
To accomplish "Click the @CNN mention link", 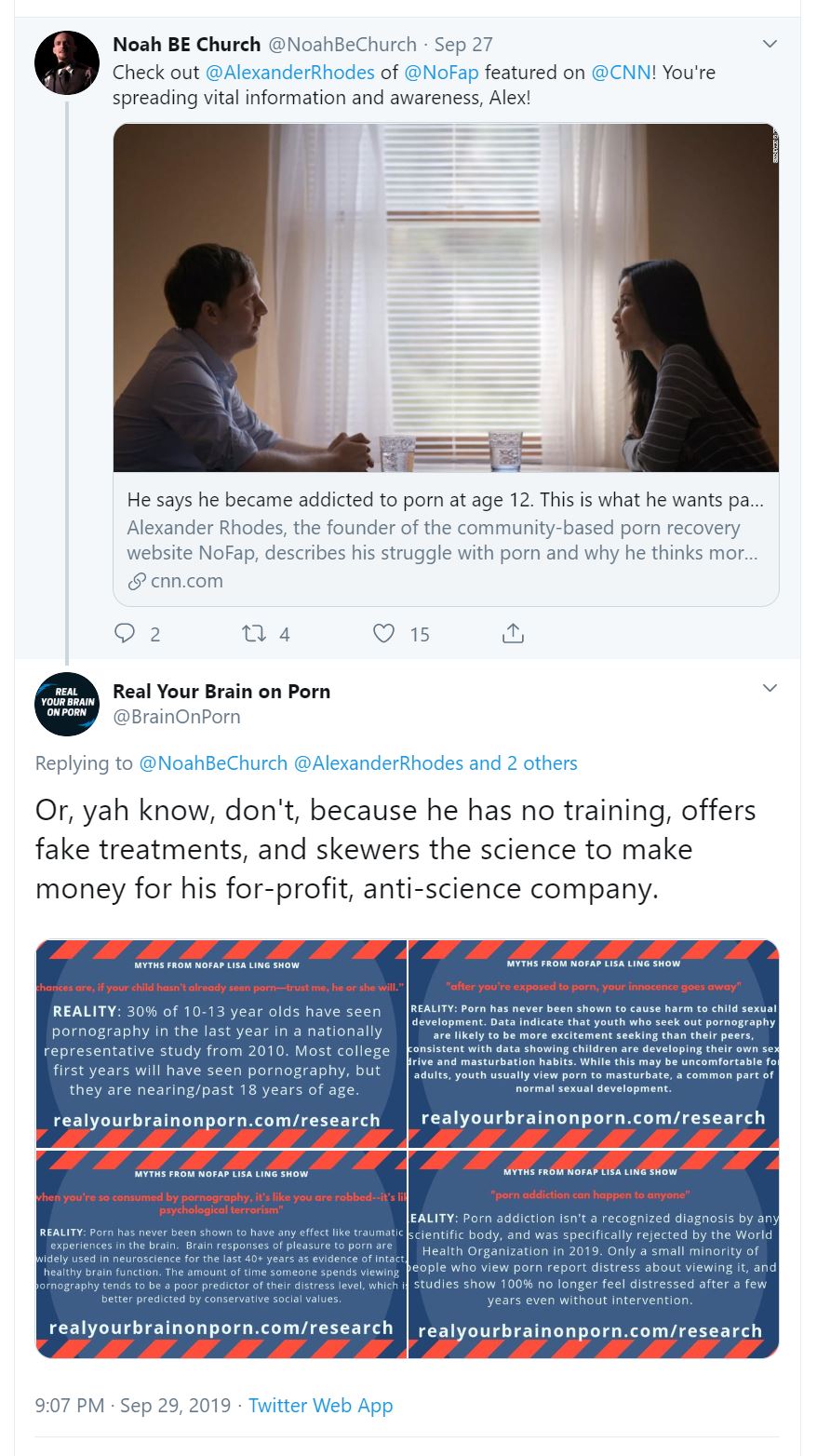I will click(x=621, y=72).
